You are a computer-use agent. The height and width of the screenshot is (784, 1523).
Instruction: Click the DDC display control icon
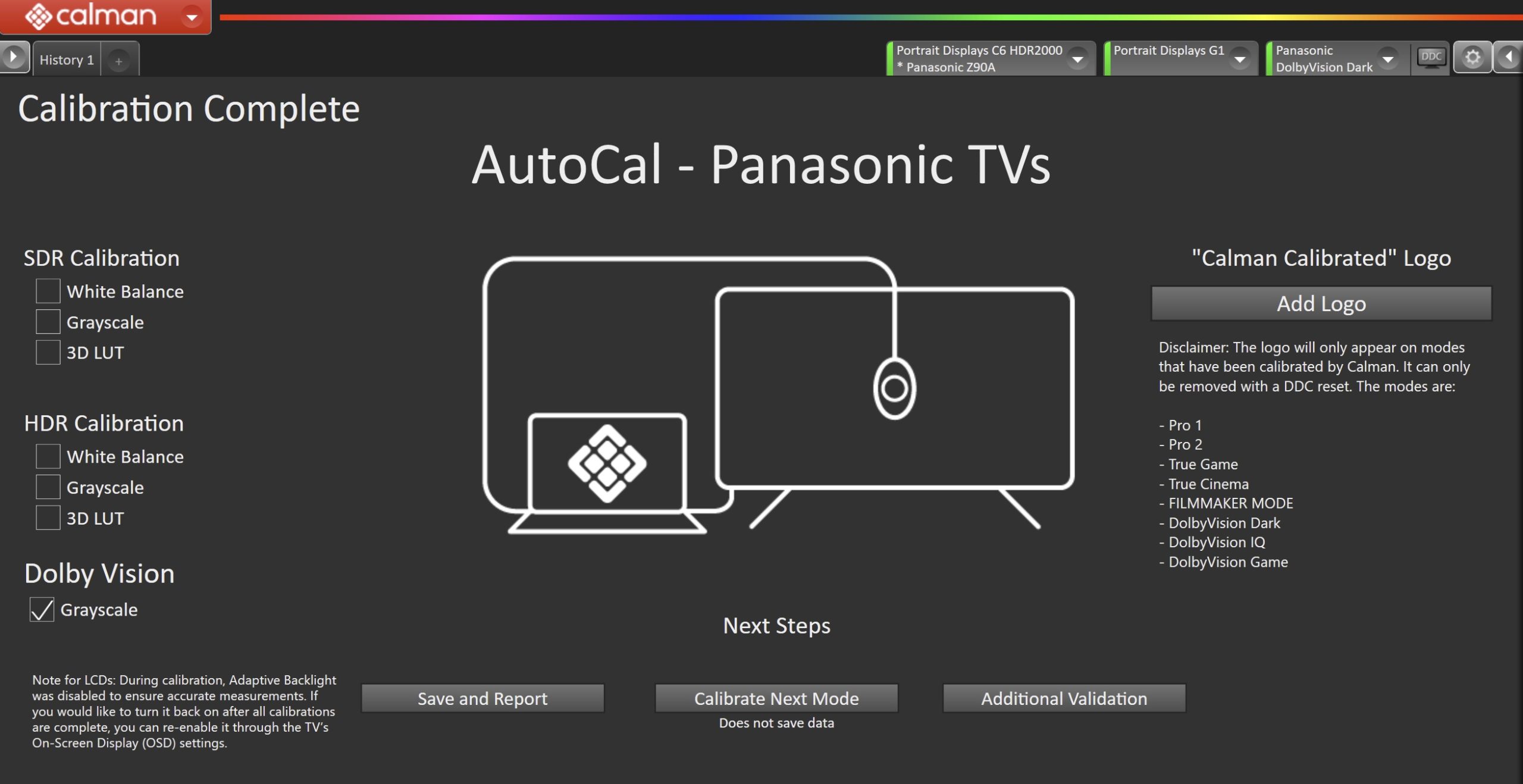click(x=1431, y=58)
